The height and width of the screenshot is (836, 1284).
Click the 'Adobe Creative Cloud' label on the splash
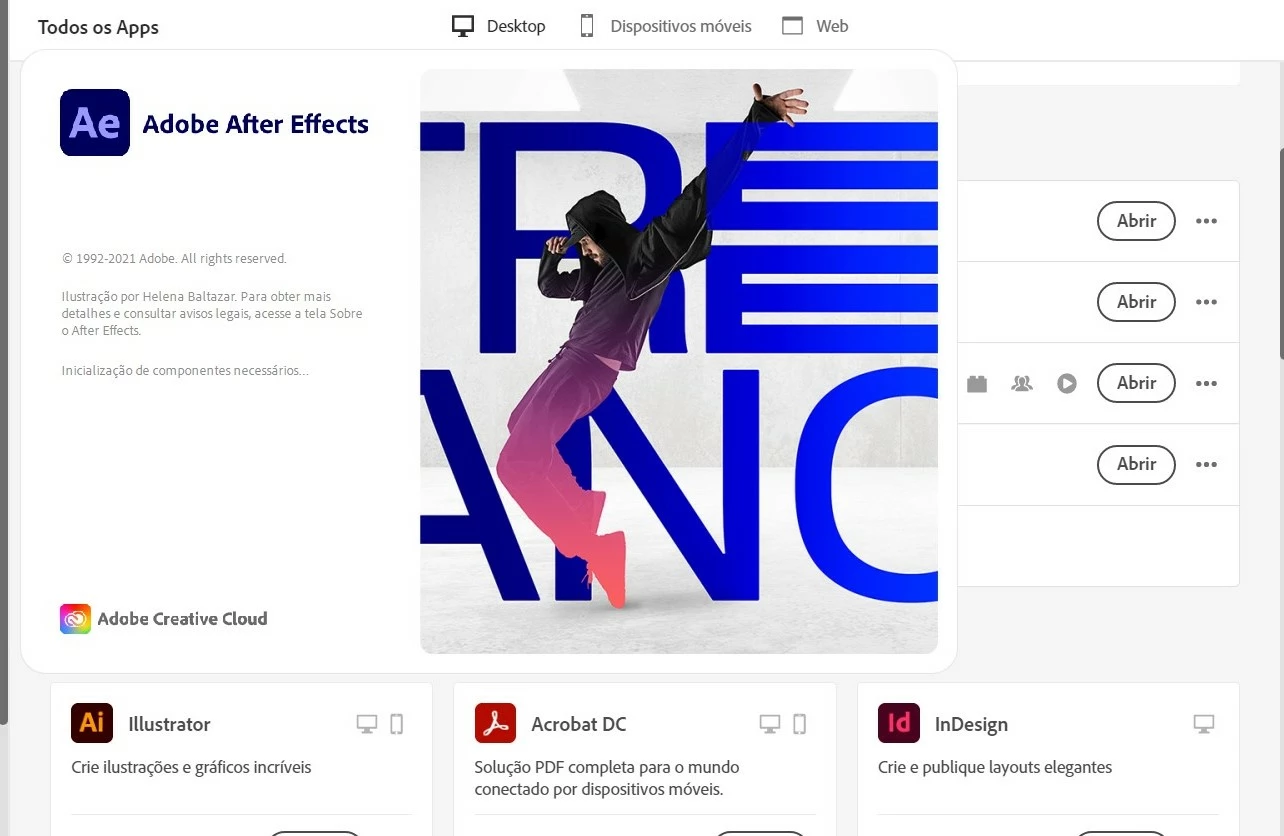tap(182, 619)
